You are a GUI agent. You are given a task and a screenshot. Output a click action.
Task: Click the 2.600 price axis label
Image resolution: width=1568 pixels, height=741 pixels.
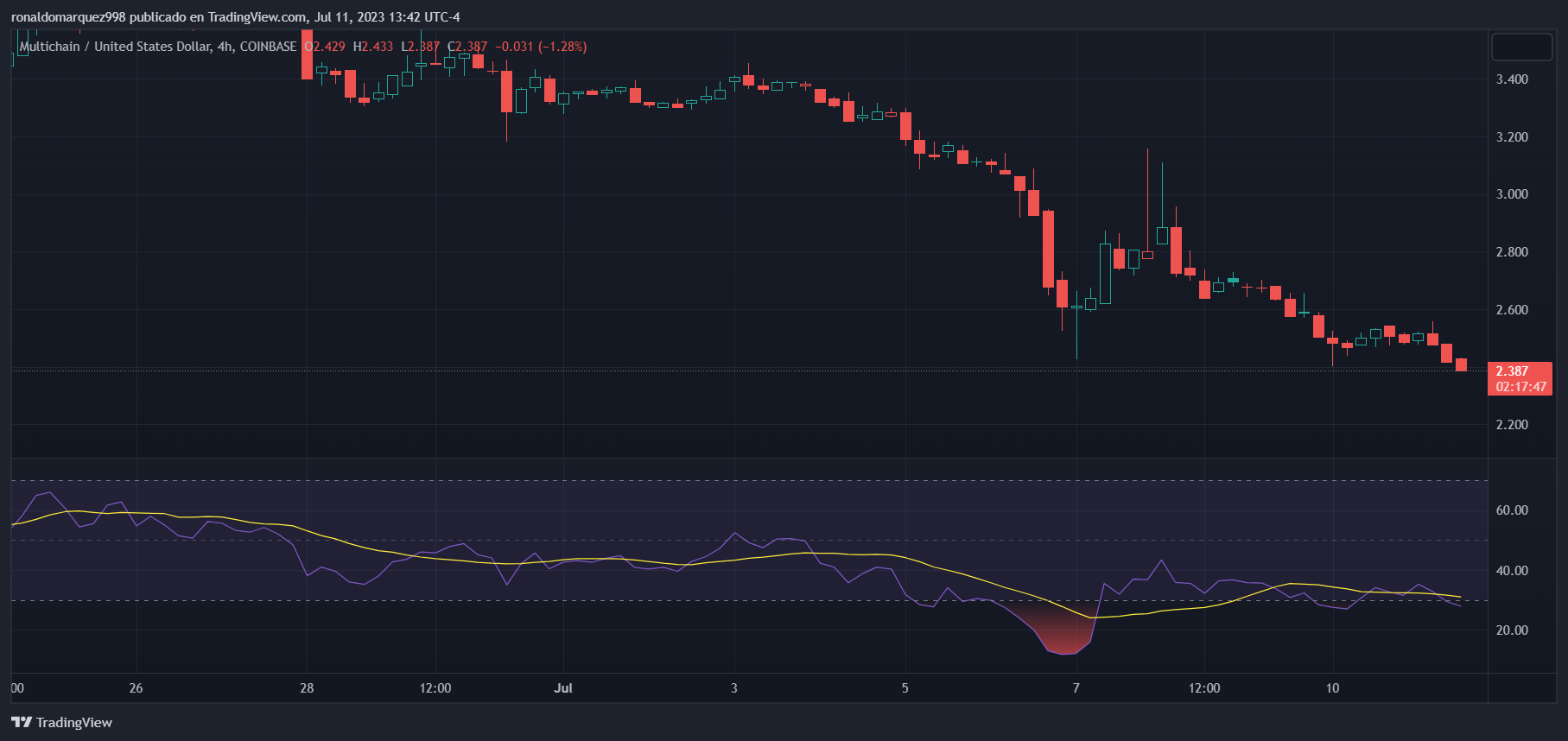pos(1512,310)
